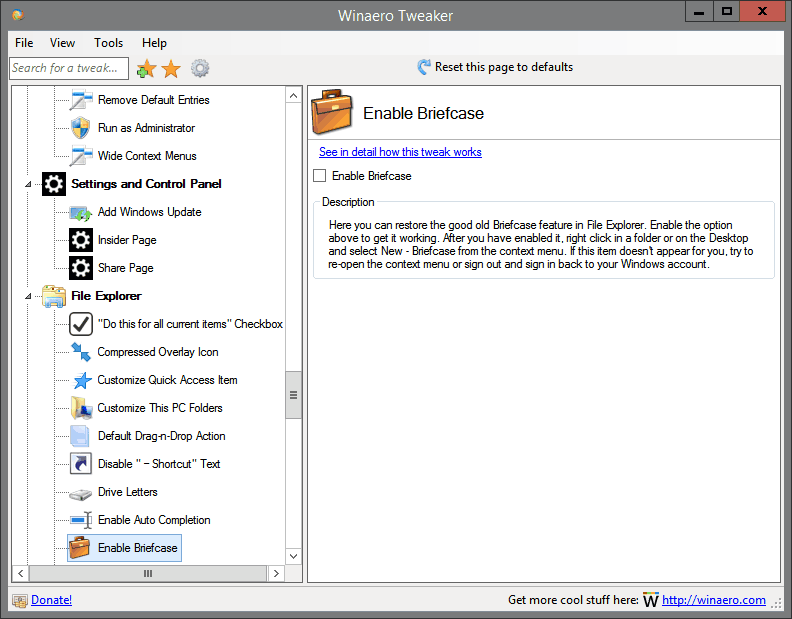Open the http://winaero.com link
Screen dimensions: 792x619
click(714, 600)
